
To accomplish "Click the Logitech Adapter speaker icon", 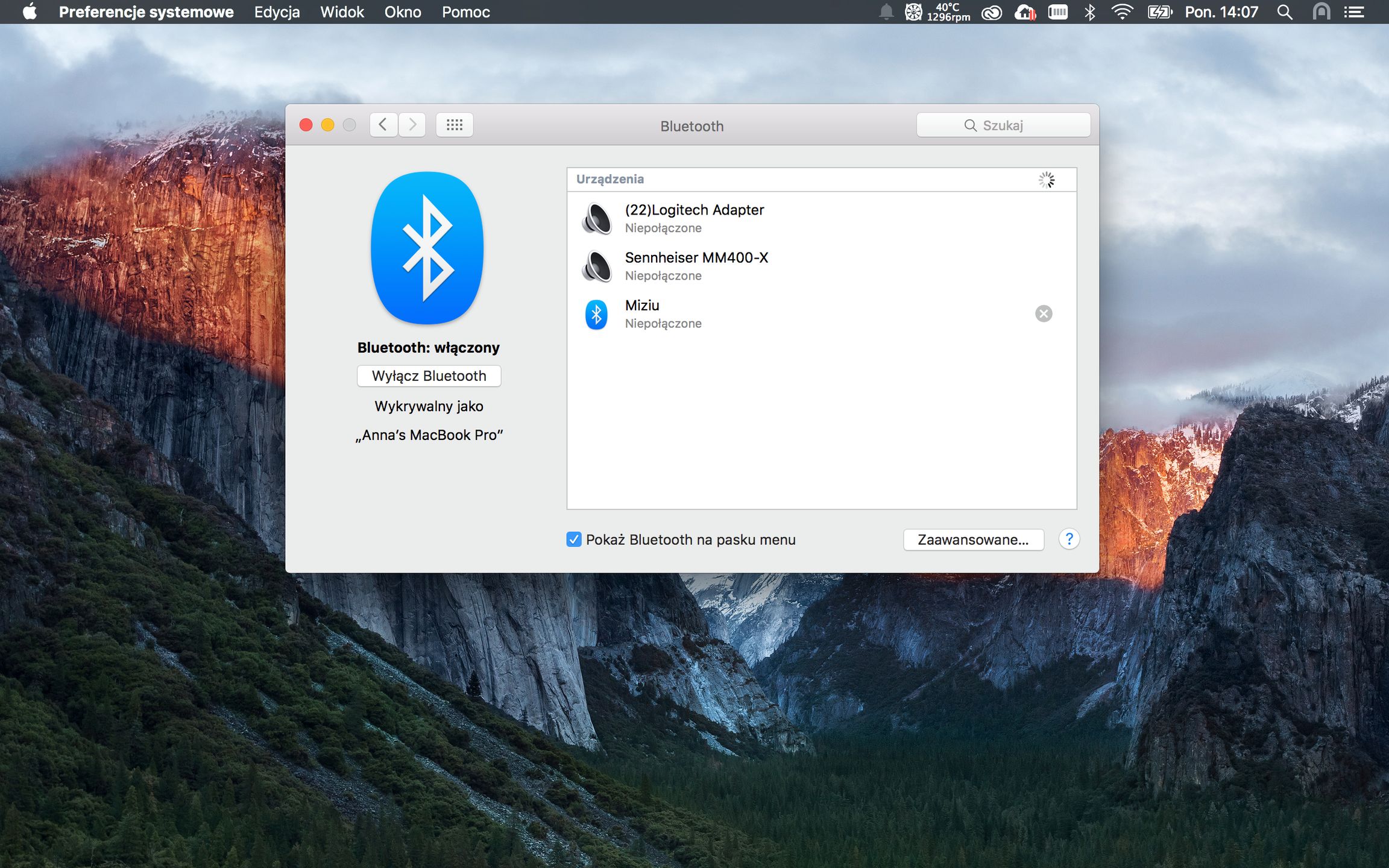I will (597, 218).
